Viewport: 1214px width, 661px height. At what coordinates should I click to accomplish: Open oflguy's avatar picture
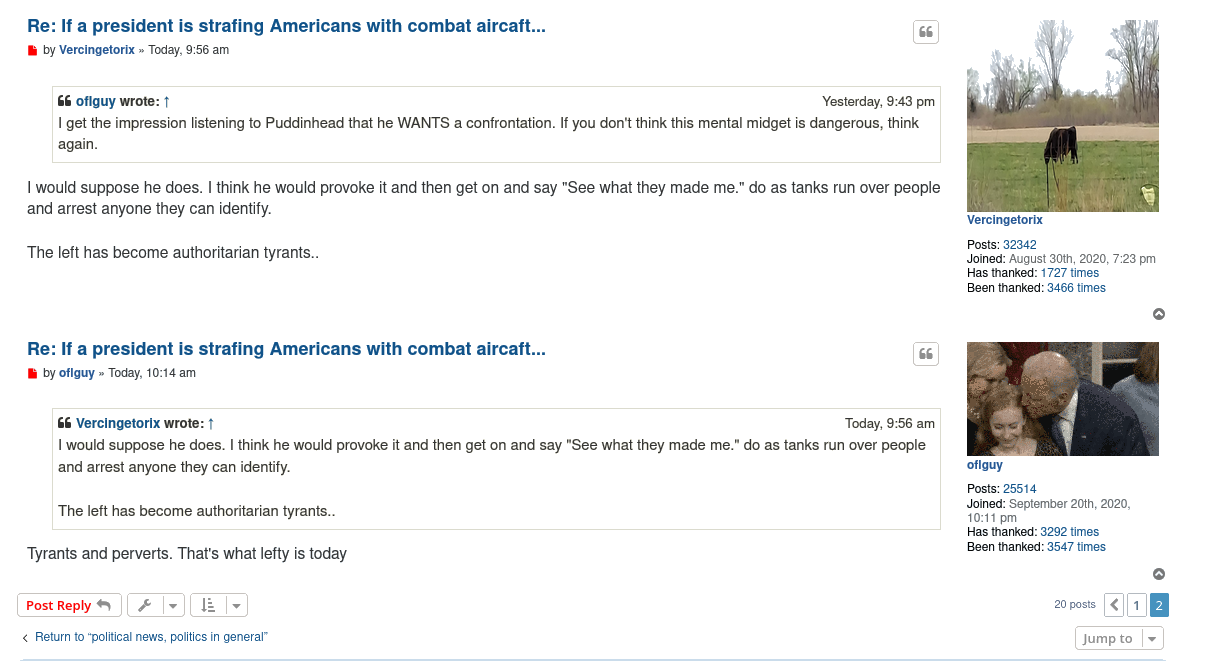click(x=1063, y=399)
